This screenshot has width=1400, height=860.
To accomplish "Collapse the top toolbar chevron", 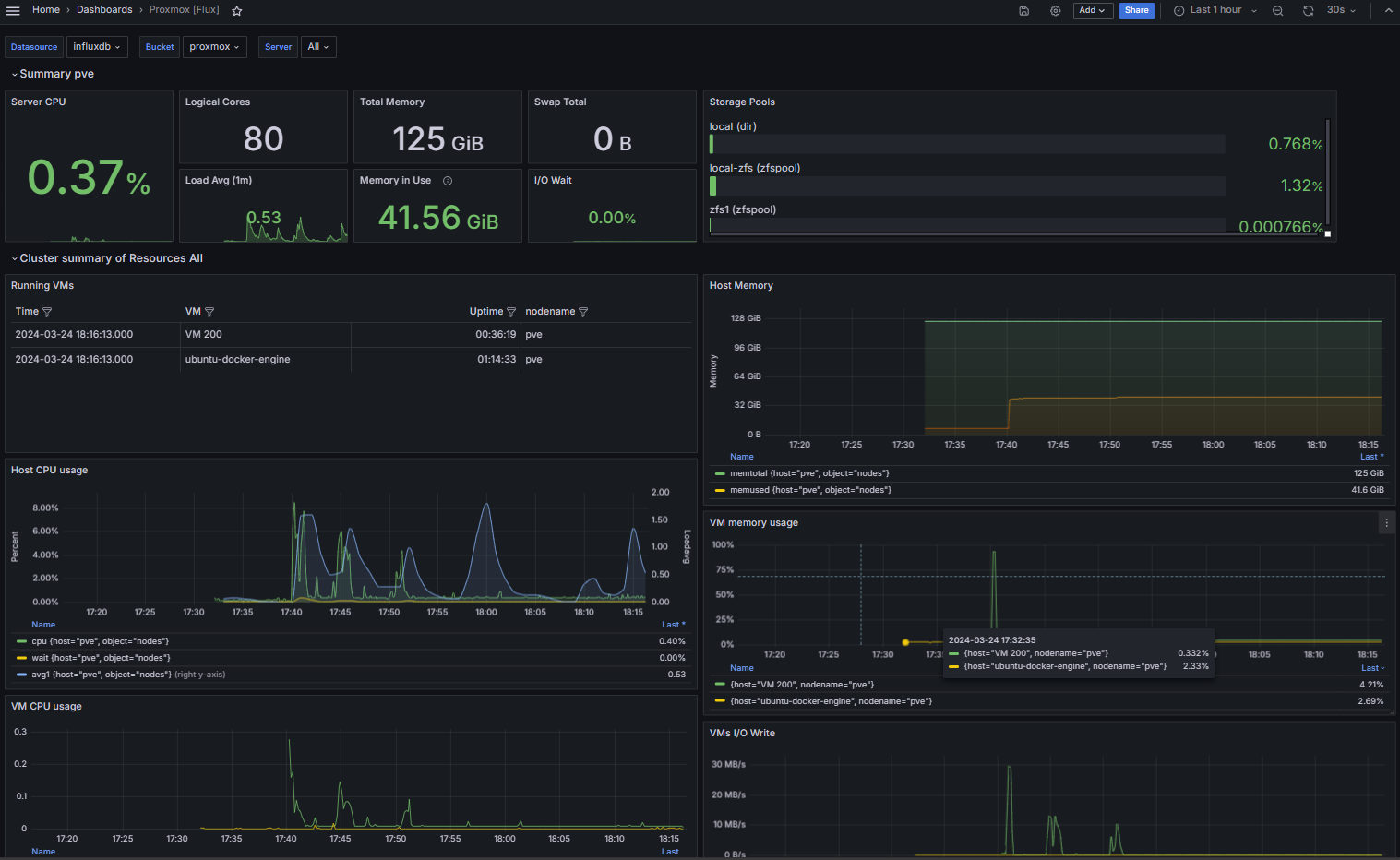I will click(x=1389, y=11).
